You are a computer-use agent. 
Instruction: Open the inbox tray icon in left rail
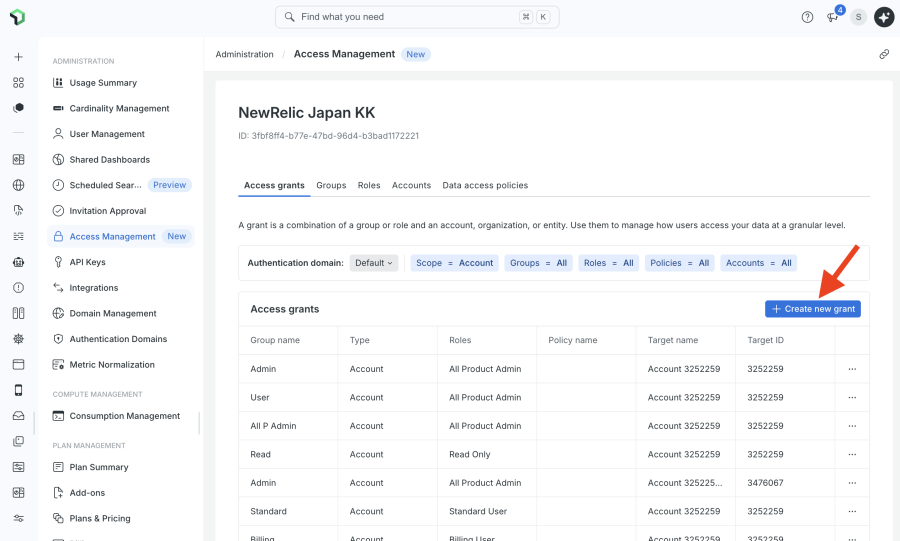(x=18, y=415)
